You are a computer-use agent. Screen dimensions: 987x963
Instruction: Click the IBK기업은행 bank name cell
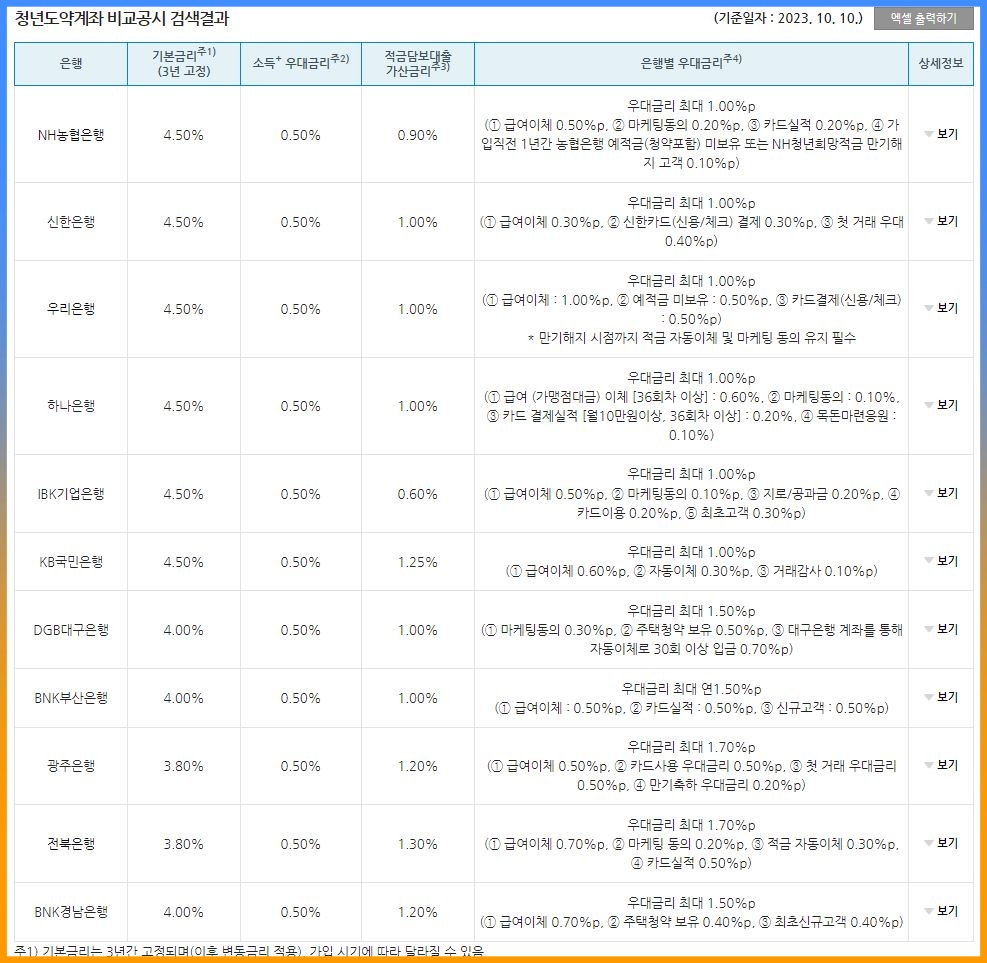[71, 493]
